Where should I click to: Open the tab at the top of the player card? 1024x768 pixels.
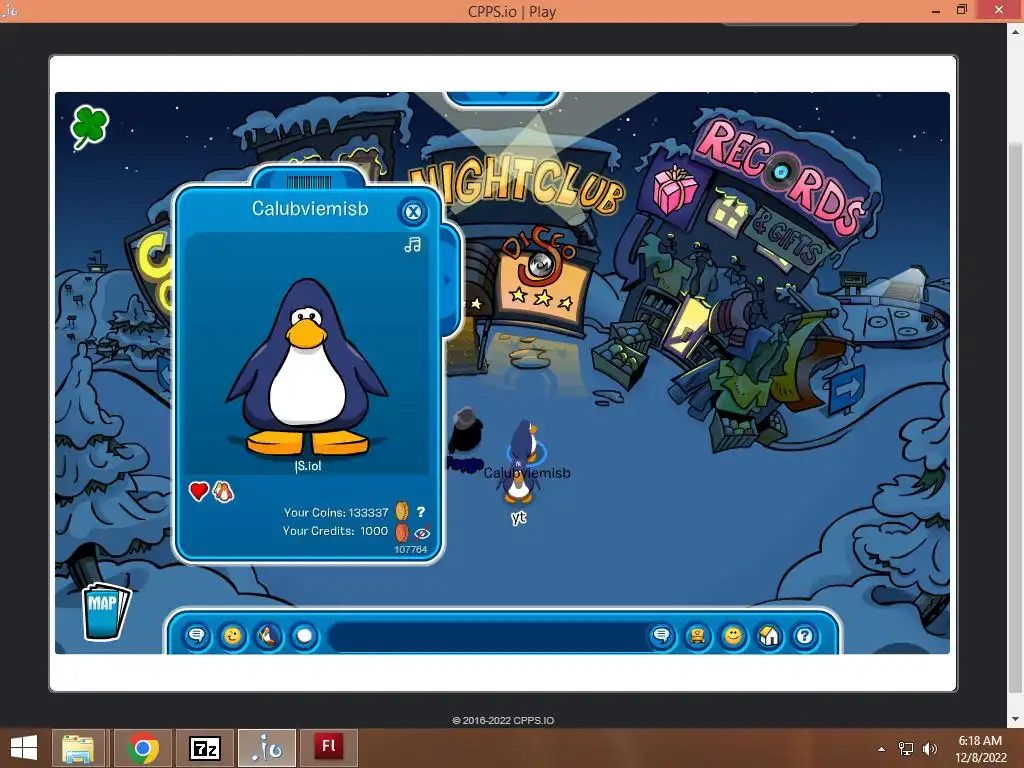(308, 180)
